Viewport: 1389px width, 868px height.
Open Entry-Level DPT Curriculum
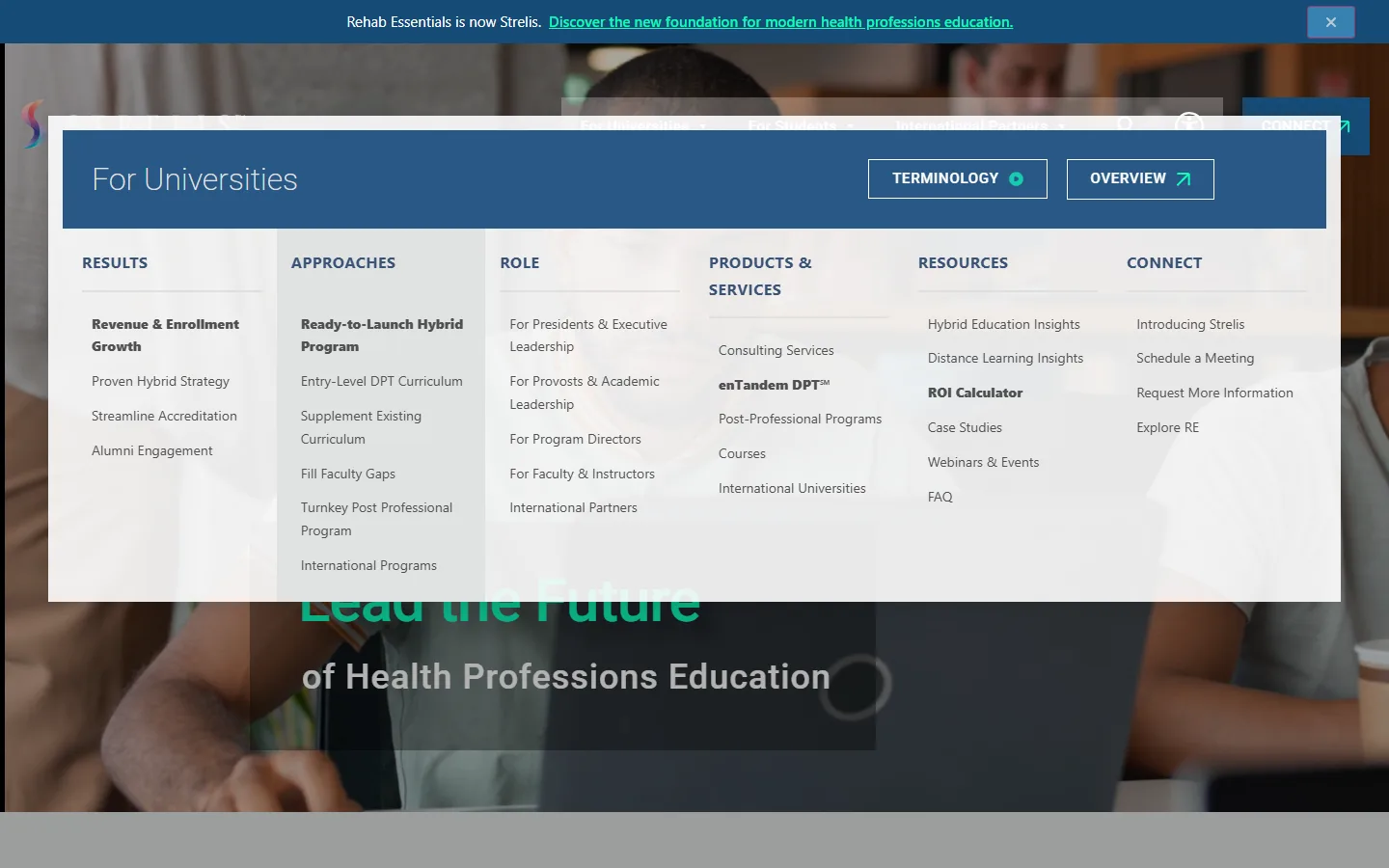click(382, 381)
